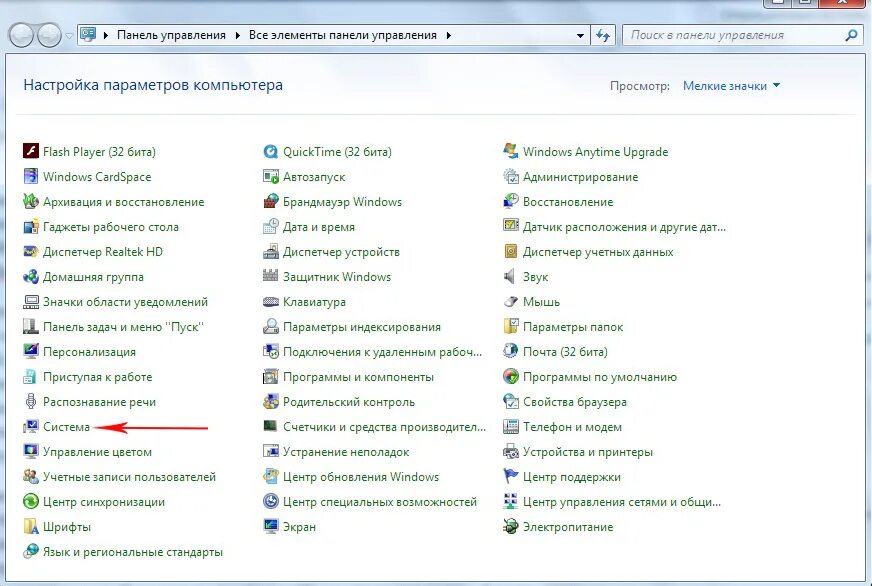Open the Устранение неполадок link
The width and height of the screenshot is (872, 586).
[x=346, y=452]
